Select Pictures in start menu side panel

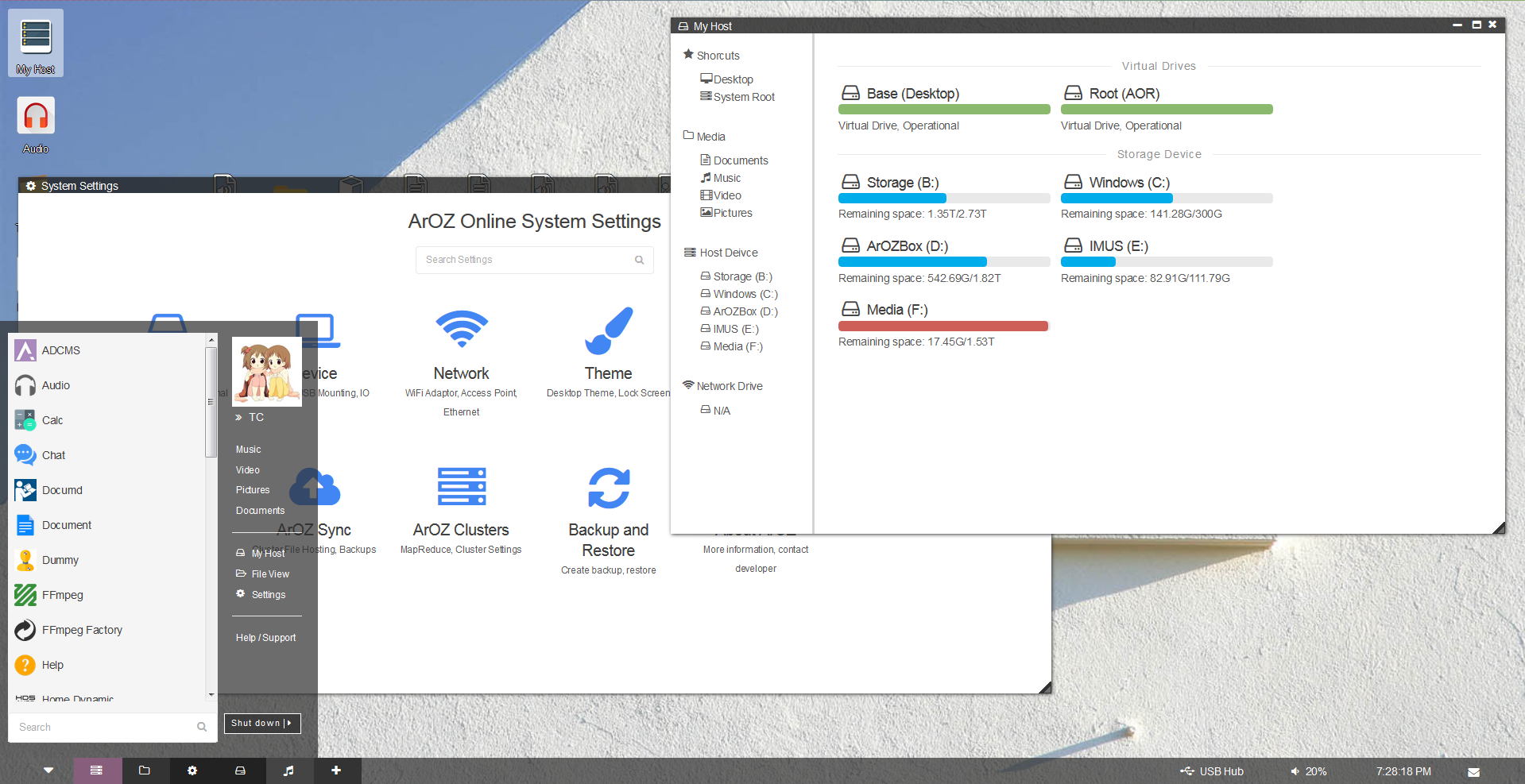(x=253, y=490)
